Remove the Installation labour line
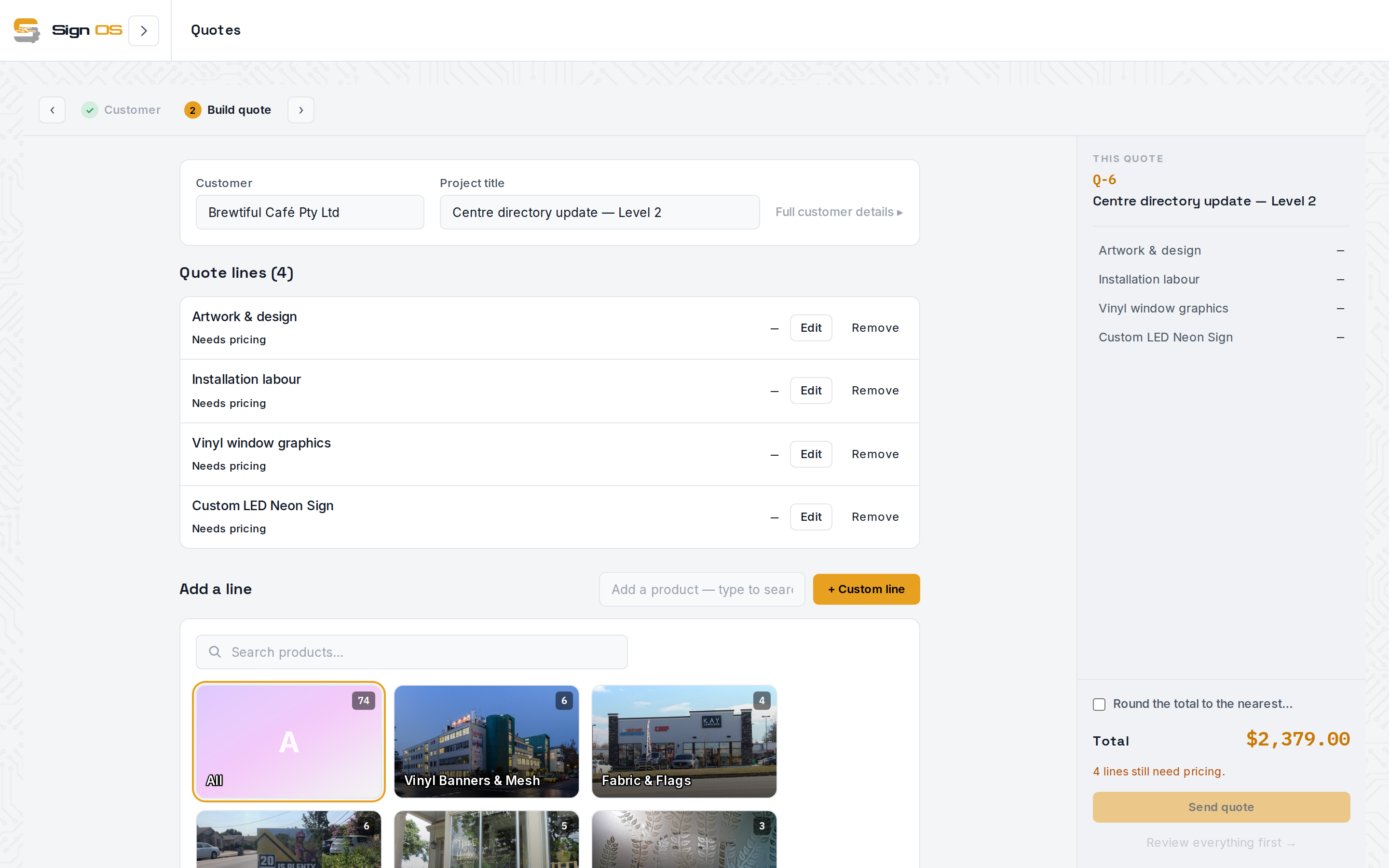 point(875,391)
